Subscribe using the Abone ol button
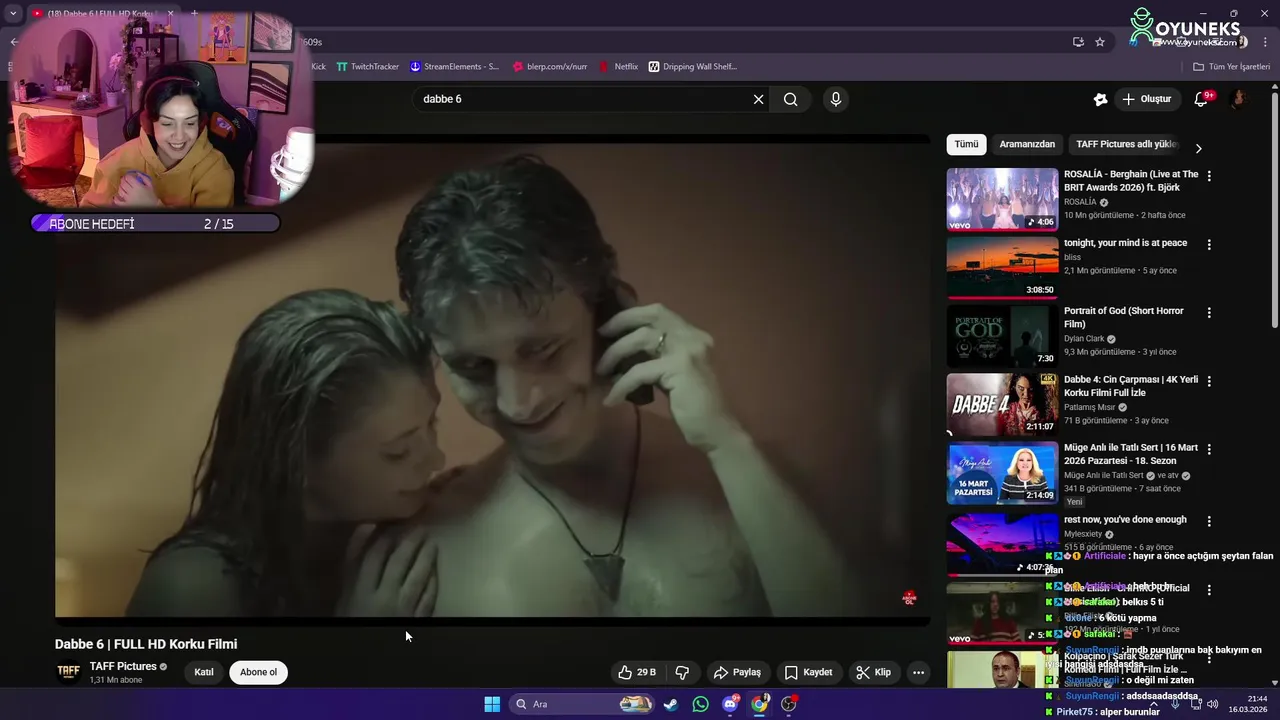Screen dimensions: 1280x720 tap(258, 672)
